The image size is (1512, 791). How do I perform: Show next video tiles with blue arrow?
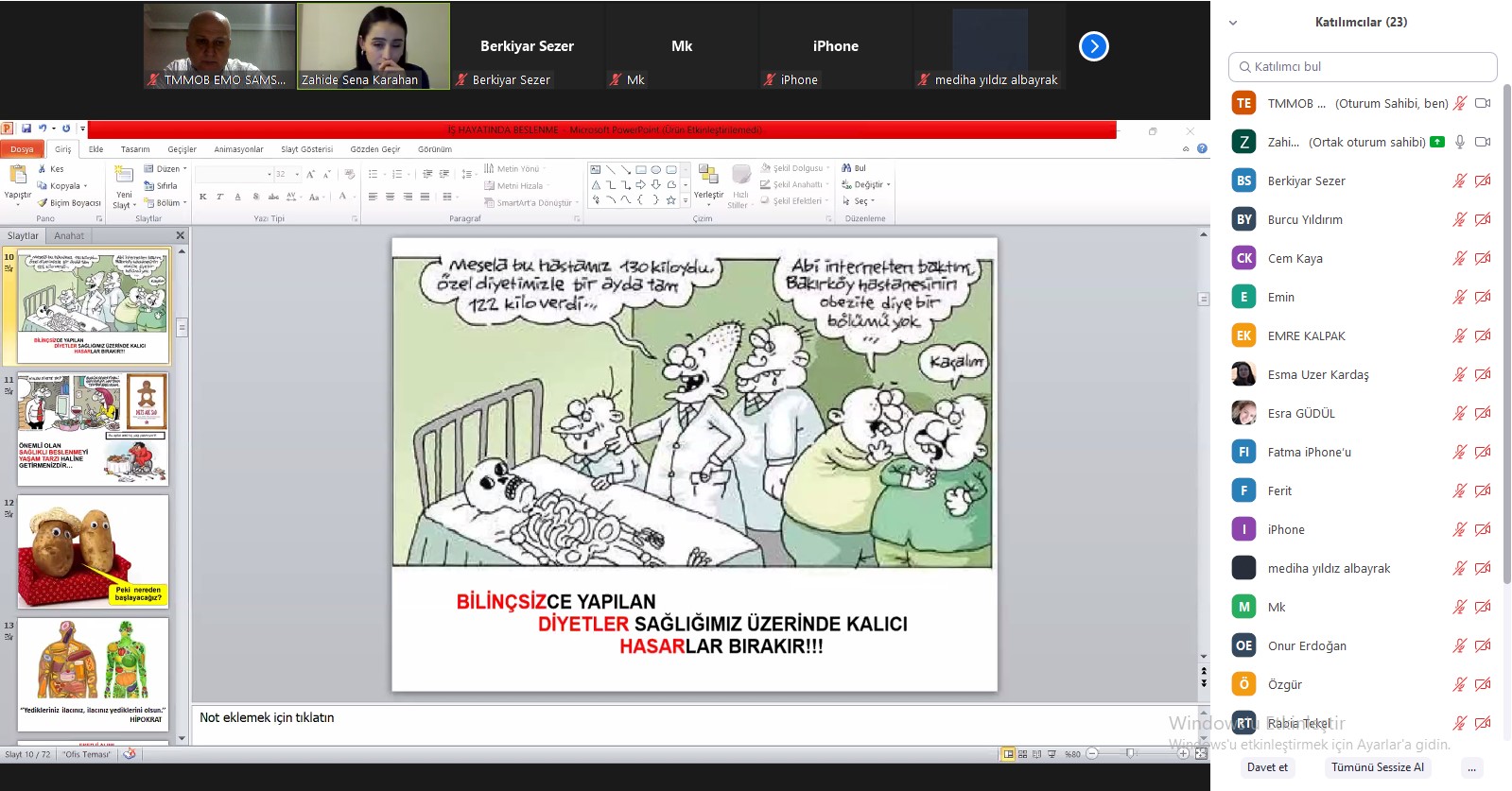point(1094,46)
